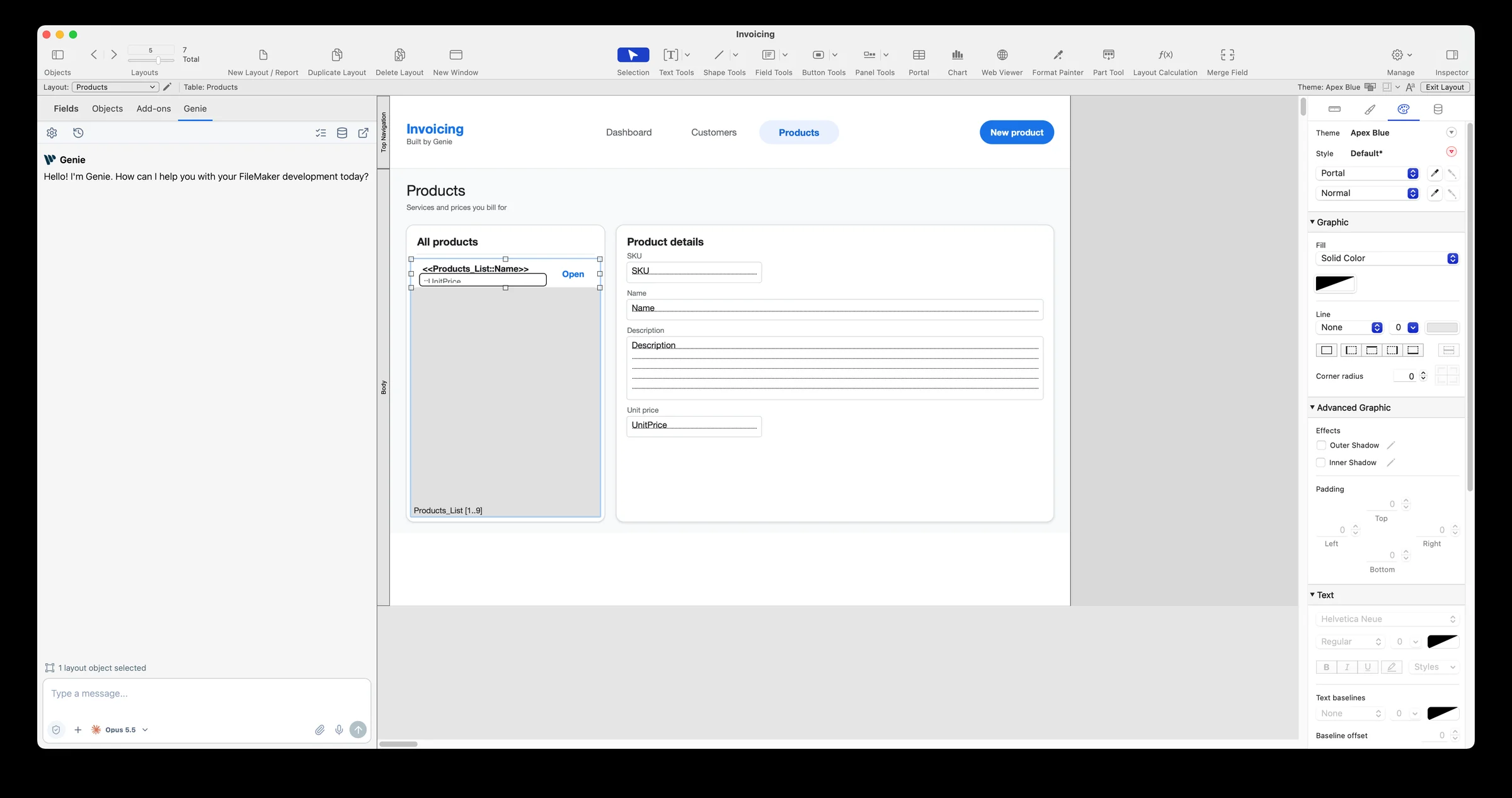Switch to the Objects tab
The width and height of the screenshot is (1512, 798).
107,108
